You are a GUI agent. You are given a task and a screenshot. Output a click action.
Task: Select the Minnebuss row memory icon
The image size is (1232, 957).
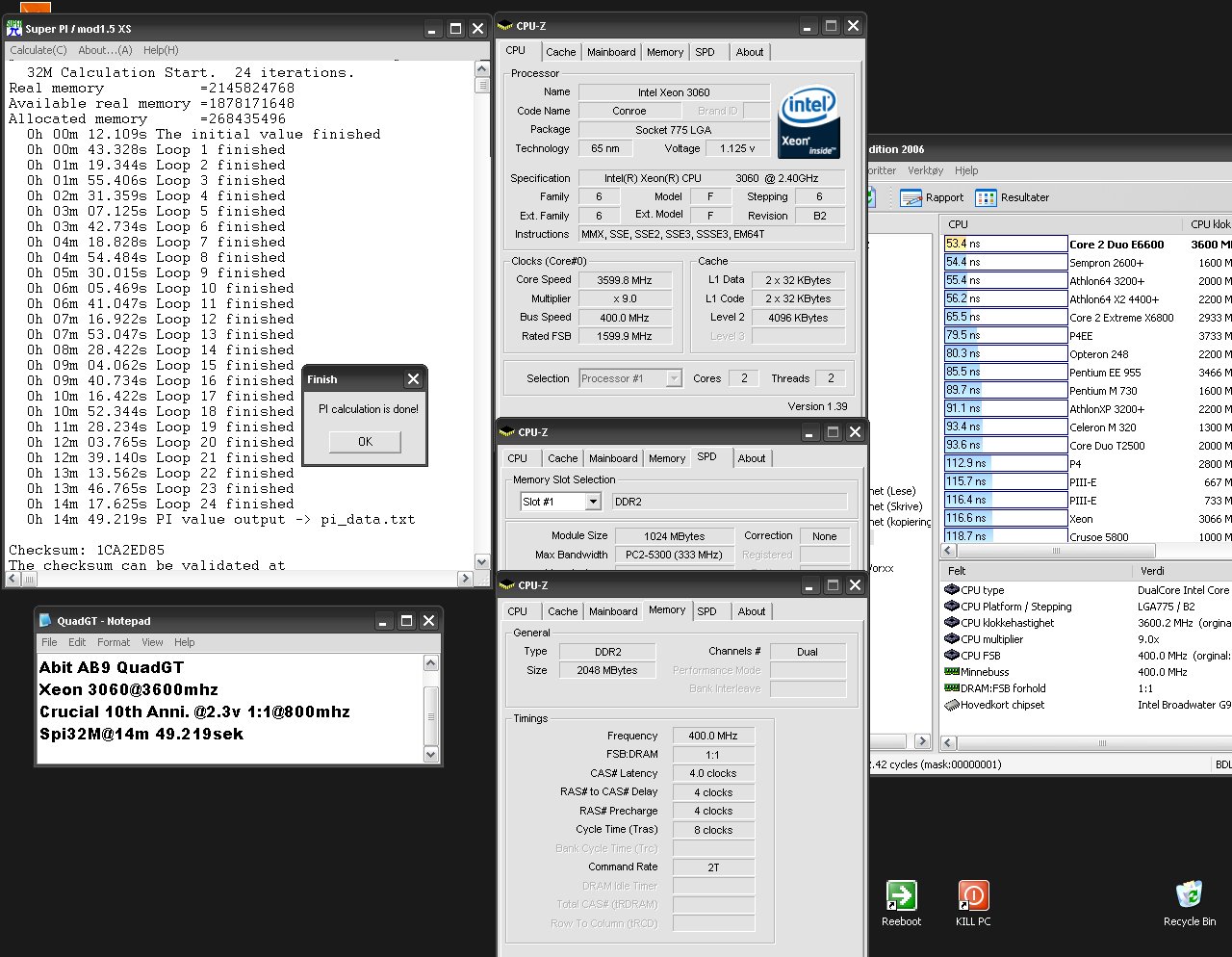point(951,672)
